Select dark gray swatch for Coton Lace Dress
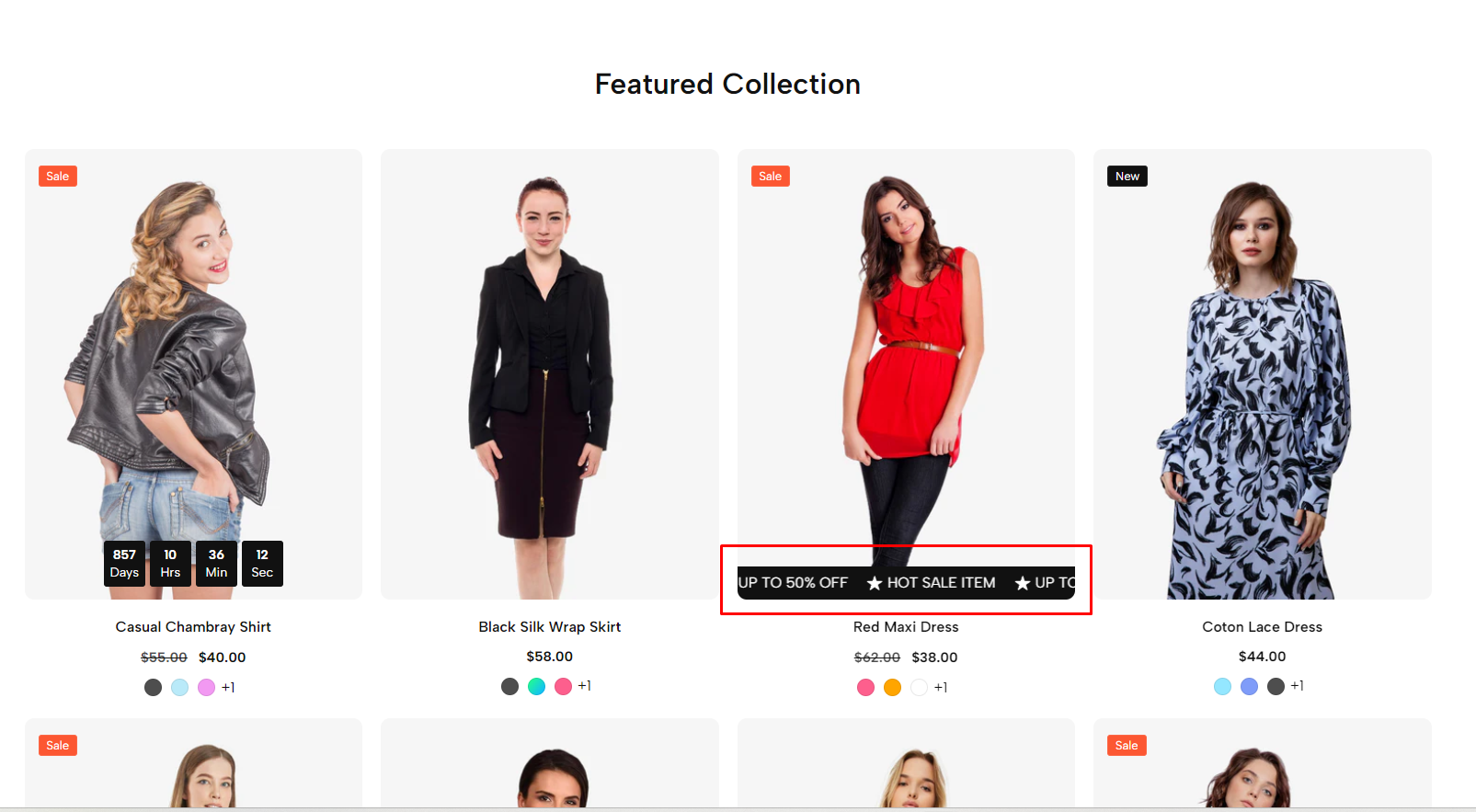Image resolution: width=1476 pixels, height=812 pixels. [1276, 686]
